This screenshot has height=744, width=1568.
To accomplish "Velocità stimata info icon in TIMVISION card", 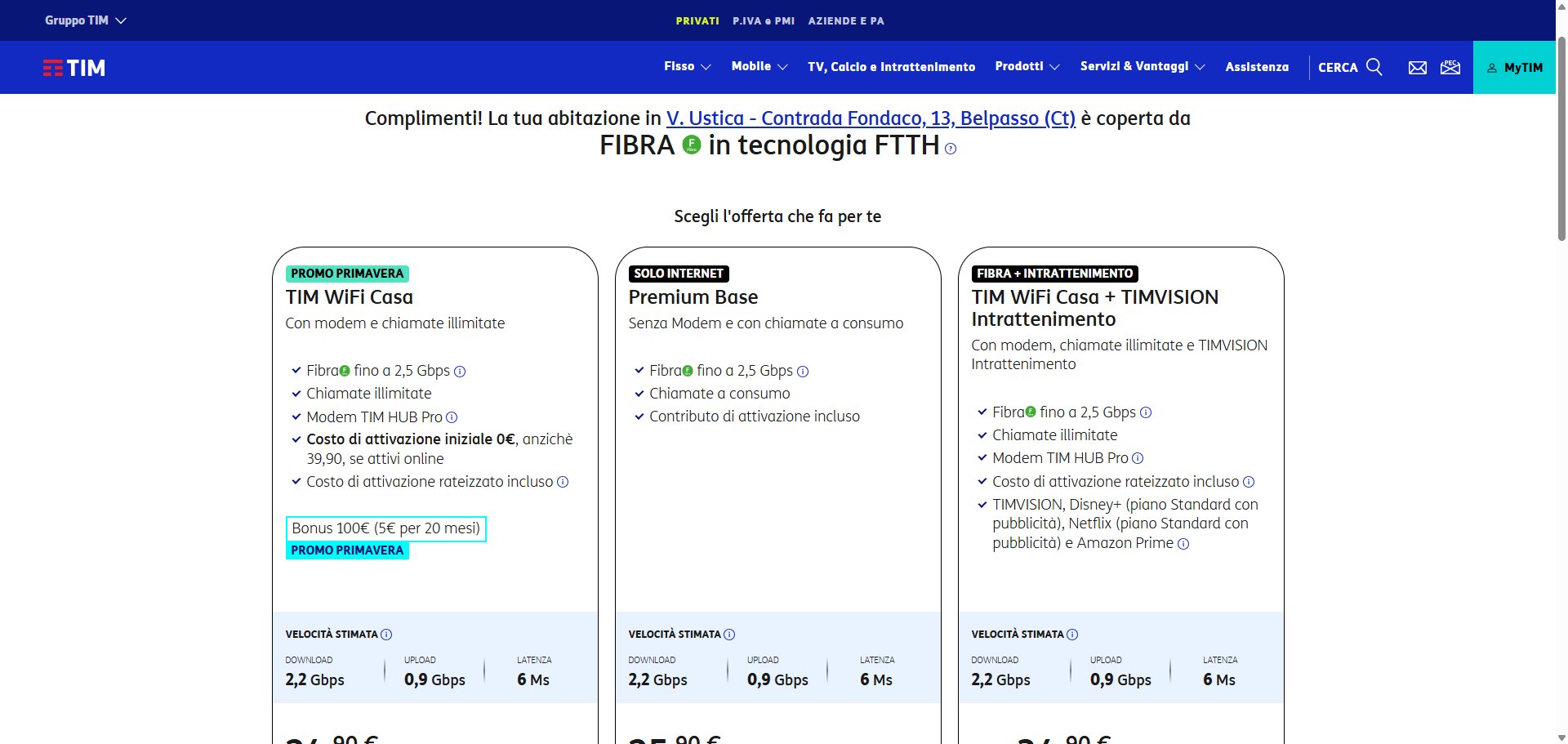I will [x=1072, y=635].
